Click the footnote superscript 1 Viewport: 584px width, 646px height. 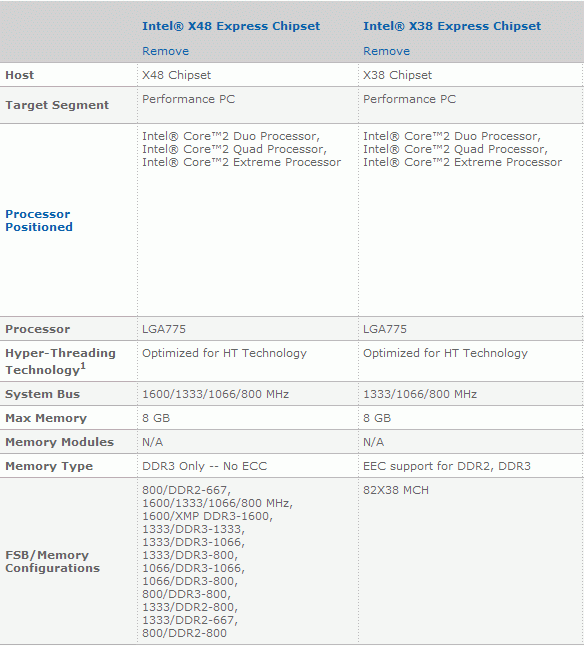pyautogui.click(x=83, y=365)
